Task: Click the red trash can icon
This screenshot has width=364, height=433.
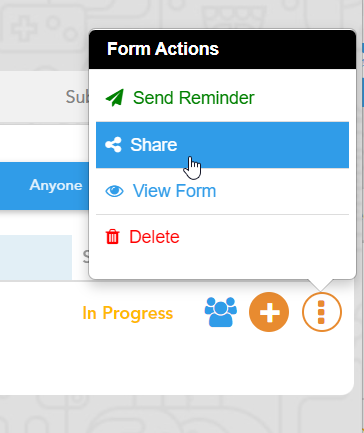Action: point(112,237)
